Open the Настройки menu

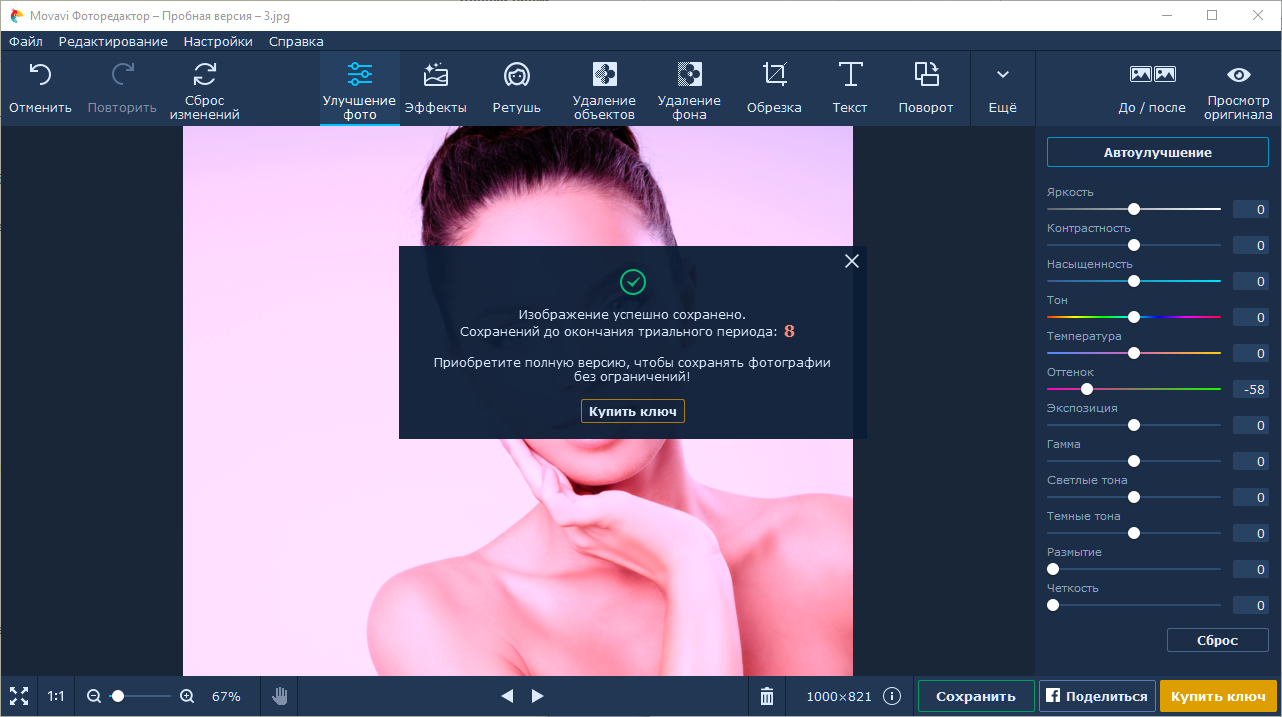tap(218, 41)
